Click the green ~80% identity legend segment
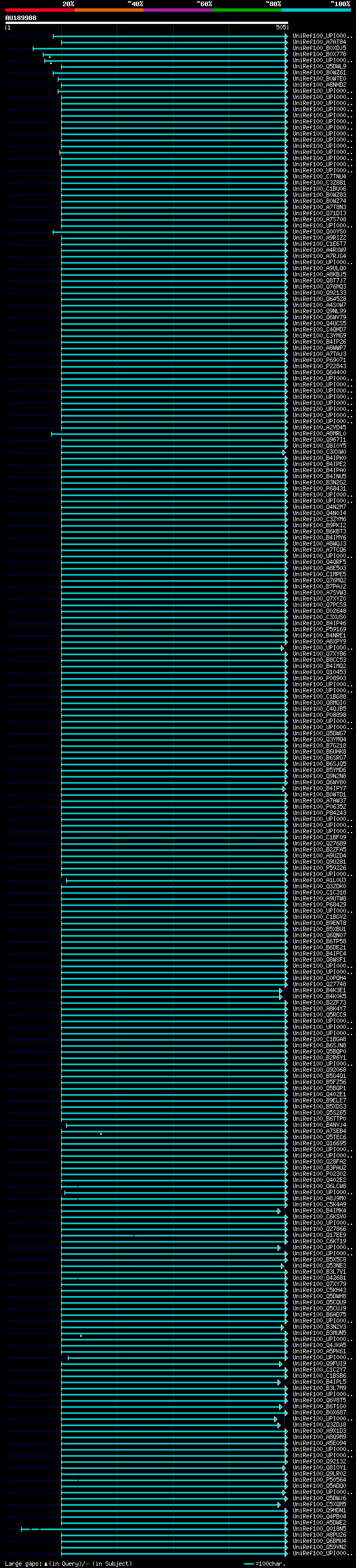Screen dimensions: 356x1568 click(247, 11)
